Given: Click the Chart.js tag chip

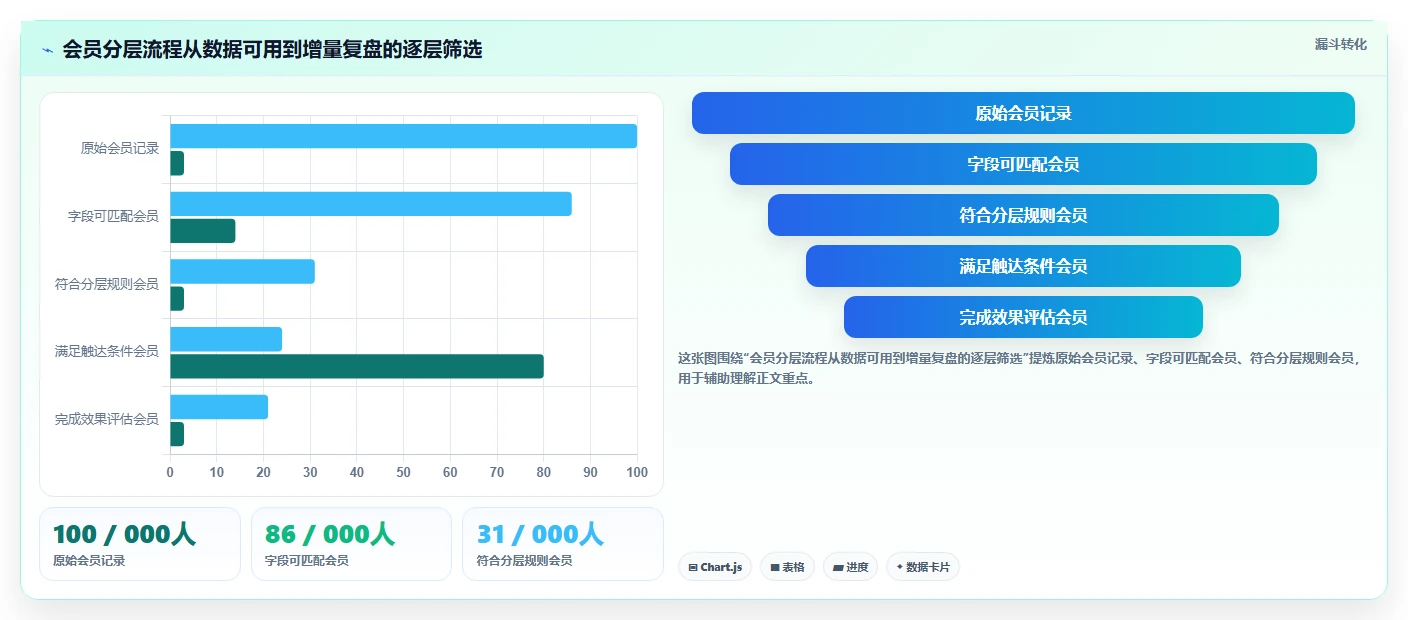Looking at the screenshot, I should tap(715, 567).
